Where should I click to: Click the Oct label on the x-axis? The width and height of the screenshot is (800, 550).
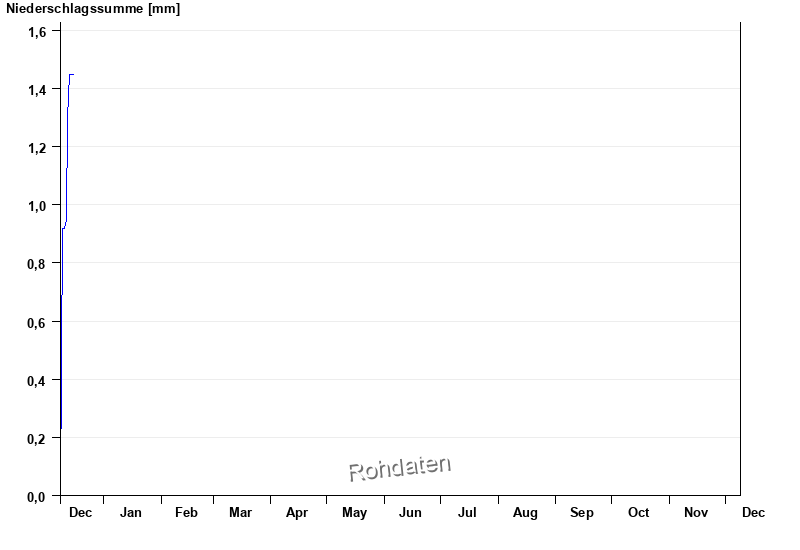638,513
